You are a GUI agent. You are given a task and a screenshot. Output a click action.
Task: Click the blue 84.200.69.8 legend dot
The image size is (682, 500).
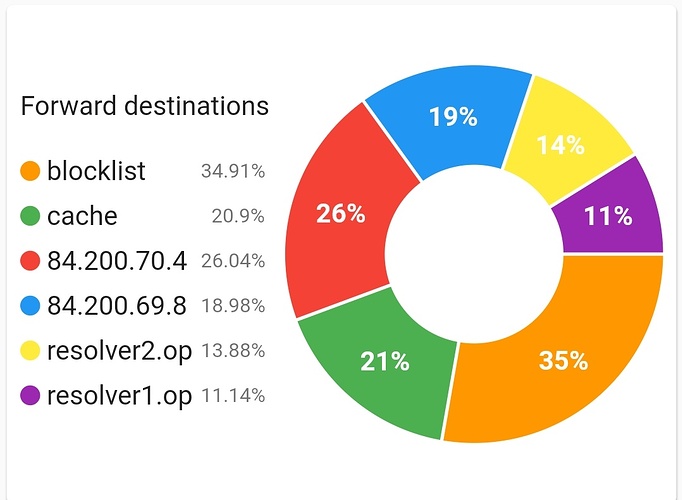(30, 306)
